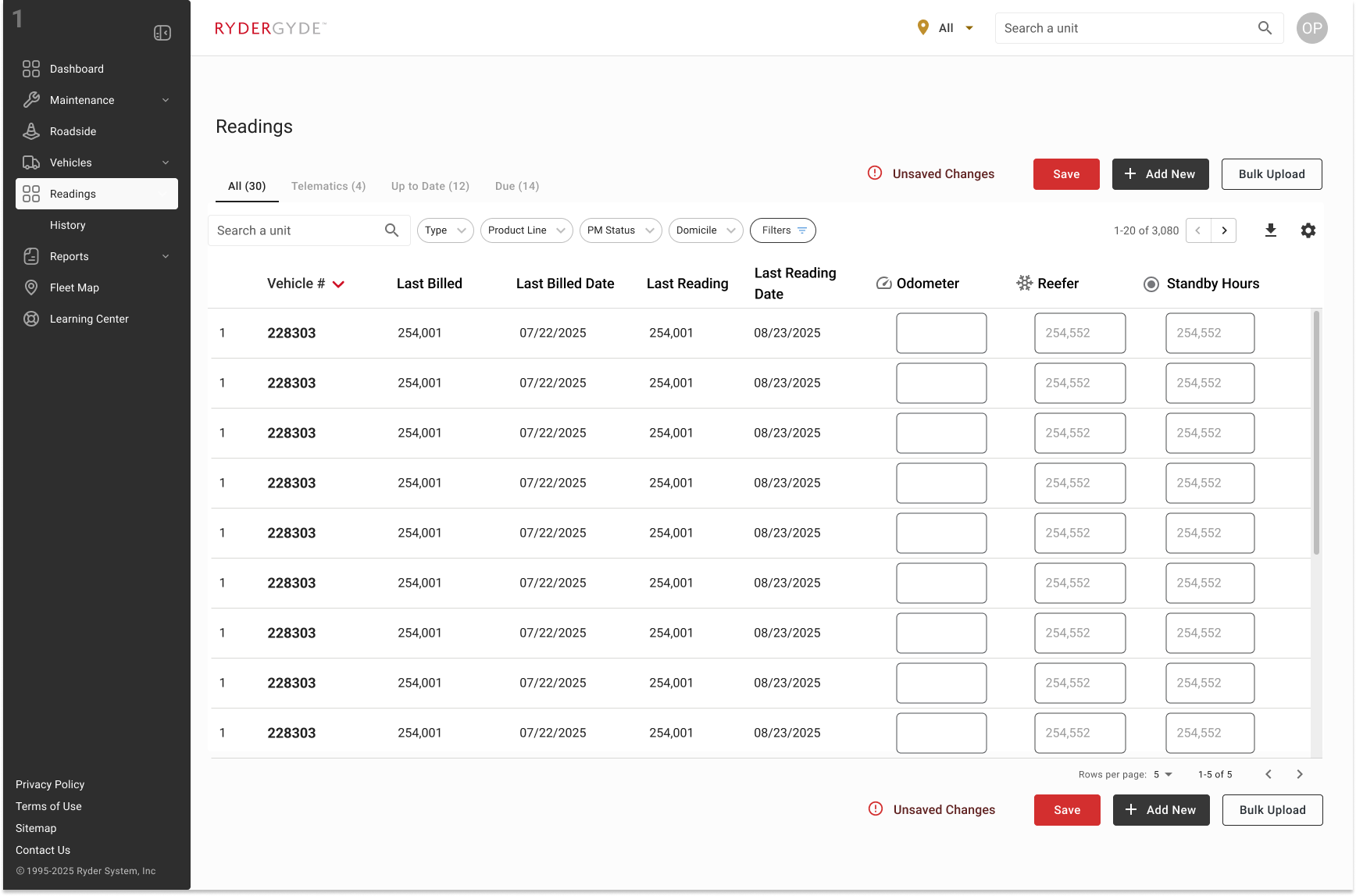Expand the Vehicles submenu chevron
1356x896 pixels.
pyautogui.click(x=166, y=162)
